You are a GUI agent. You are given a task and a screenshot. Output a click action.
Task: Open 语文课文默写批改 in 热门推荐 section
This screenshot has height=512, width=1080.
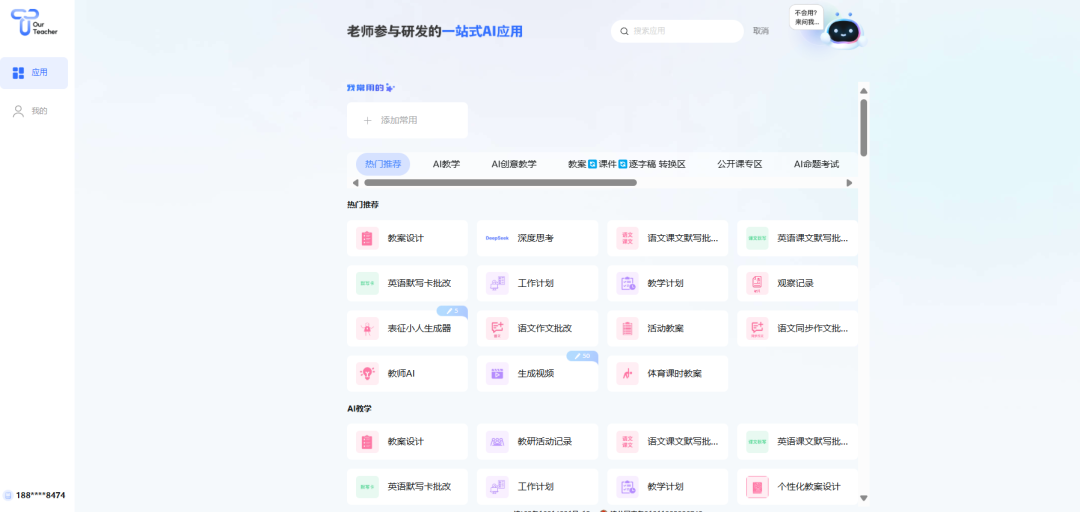[667, 238]
